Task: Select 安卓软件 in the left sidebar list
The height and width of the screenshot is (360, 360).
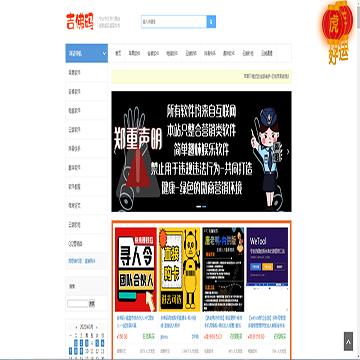Action: point(86,91)
